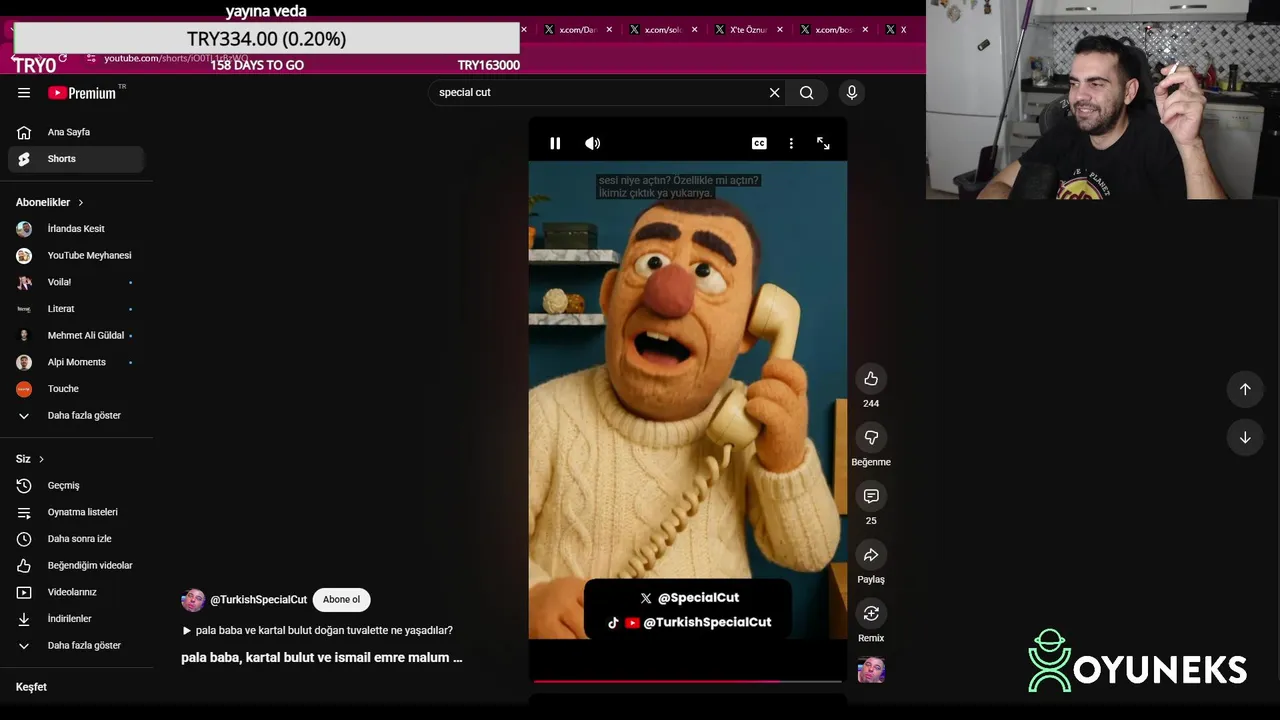1280x720 pixels.
Task: Close the X'te Öznur browser tab
Action: [780, 30]
